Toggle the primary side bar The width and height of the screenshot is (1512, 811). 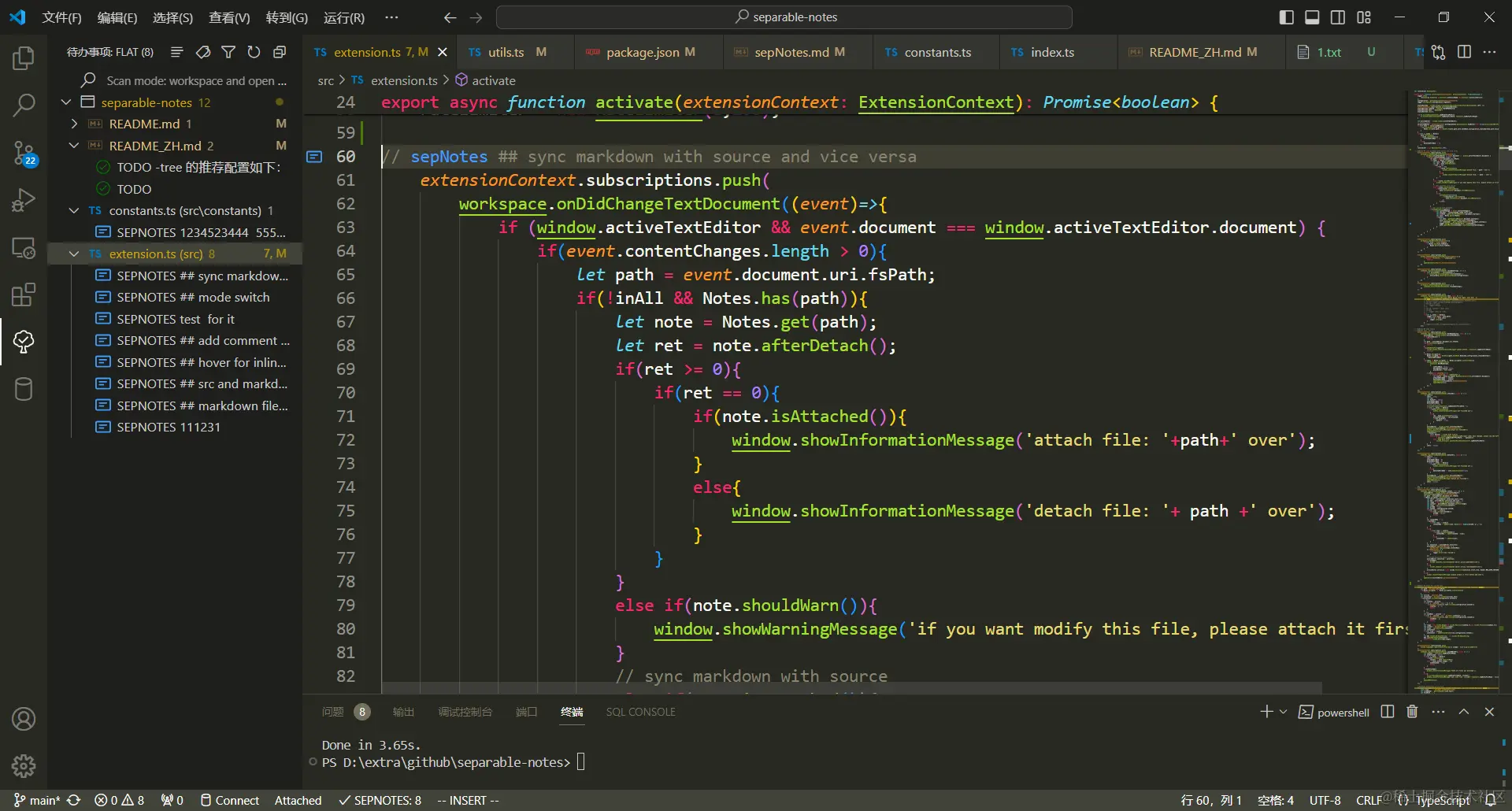pyautogui.click(x=1287, y=17)
